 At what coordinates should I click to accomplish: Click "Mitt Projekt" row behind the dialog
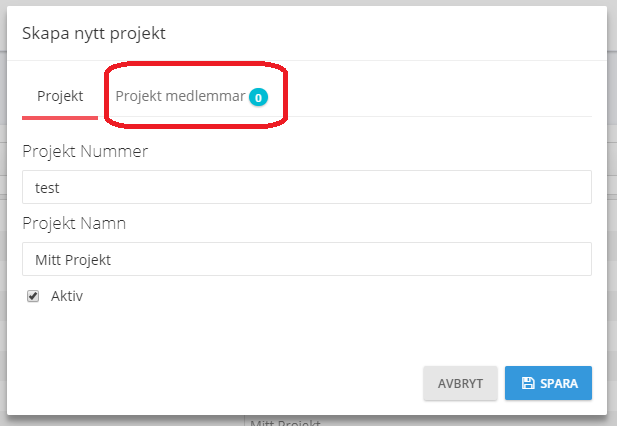(x=280, y=421)
